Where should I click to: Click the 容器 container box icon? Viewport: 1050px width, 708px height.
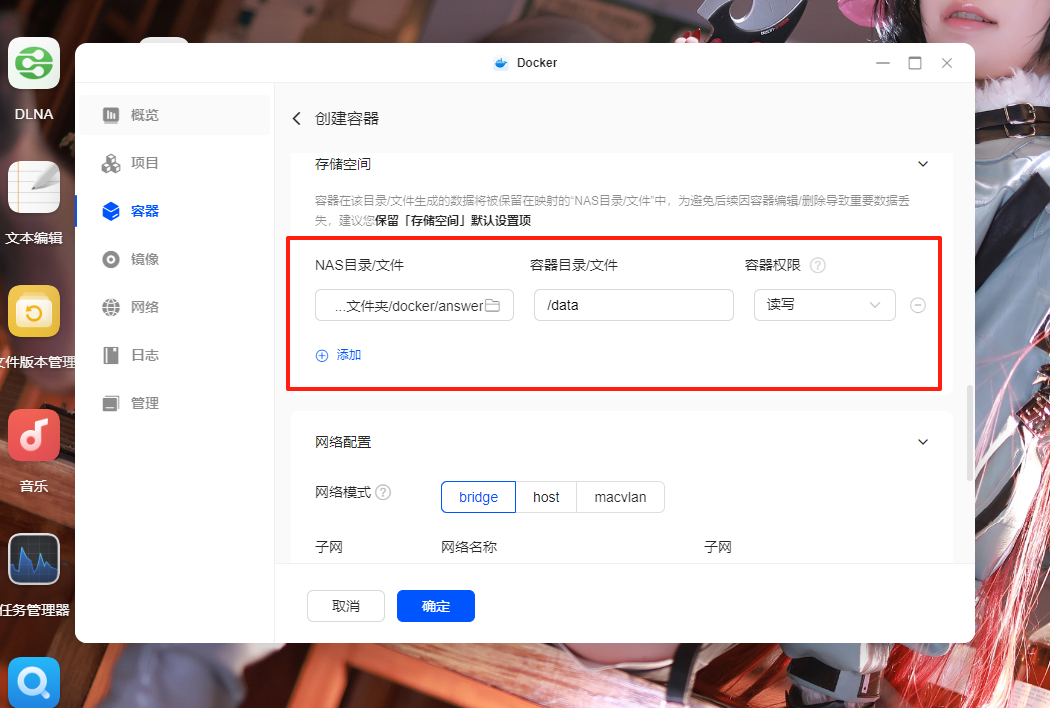110,211
